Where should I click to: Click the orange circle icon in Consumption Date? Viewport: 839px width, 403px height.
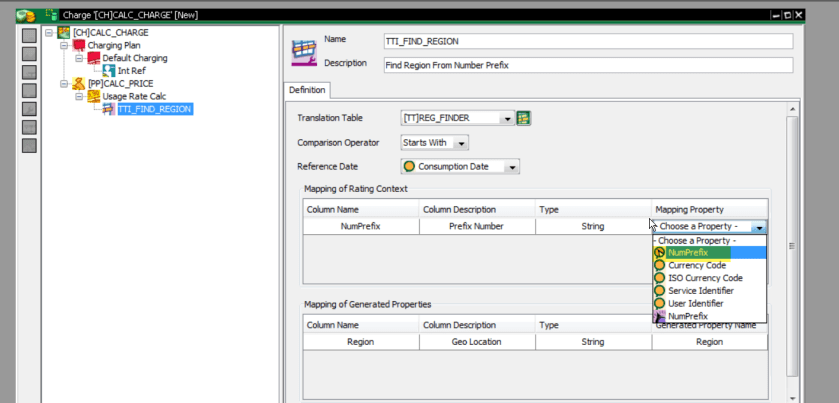[409, 166]
